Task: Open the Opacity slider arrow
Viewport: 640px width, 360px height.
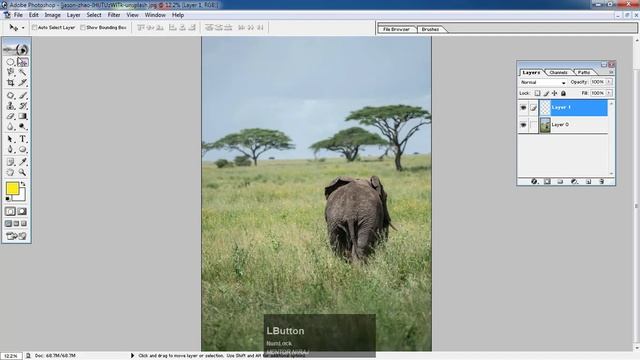Action: click(x=609, y=82)
